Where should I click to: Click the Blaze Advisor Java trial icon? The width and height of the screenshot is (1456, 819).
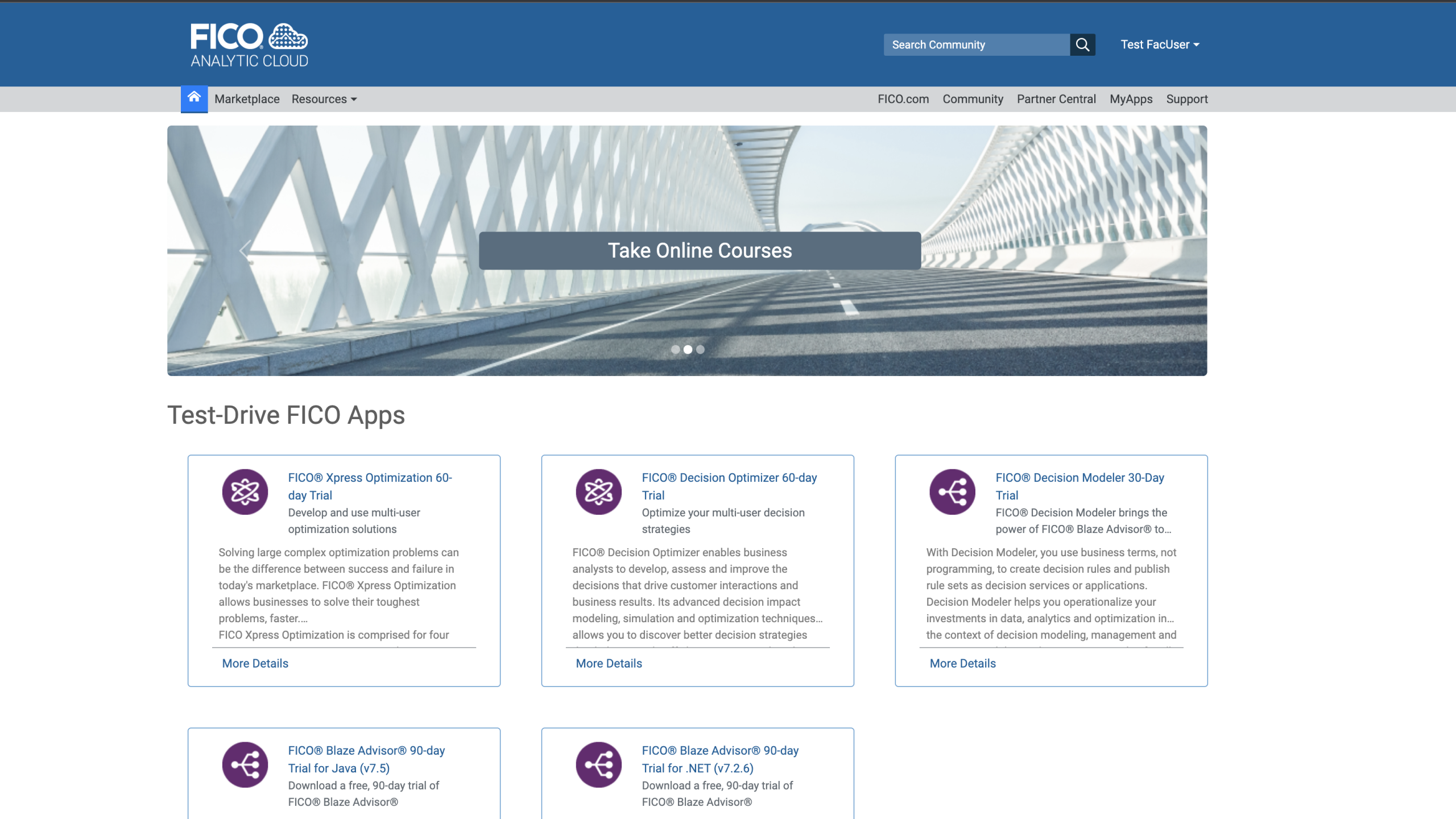245,764
